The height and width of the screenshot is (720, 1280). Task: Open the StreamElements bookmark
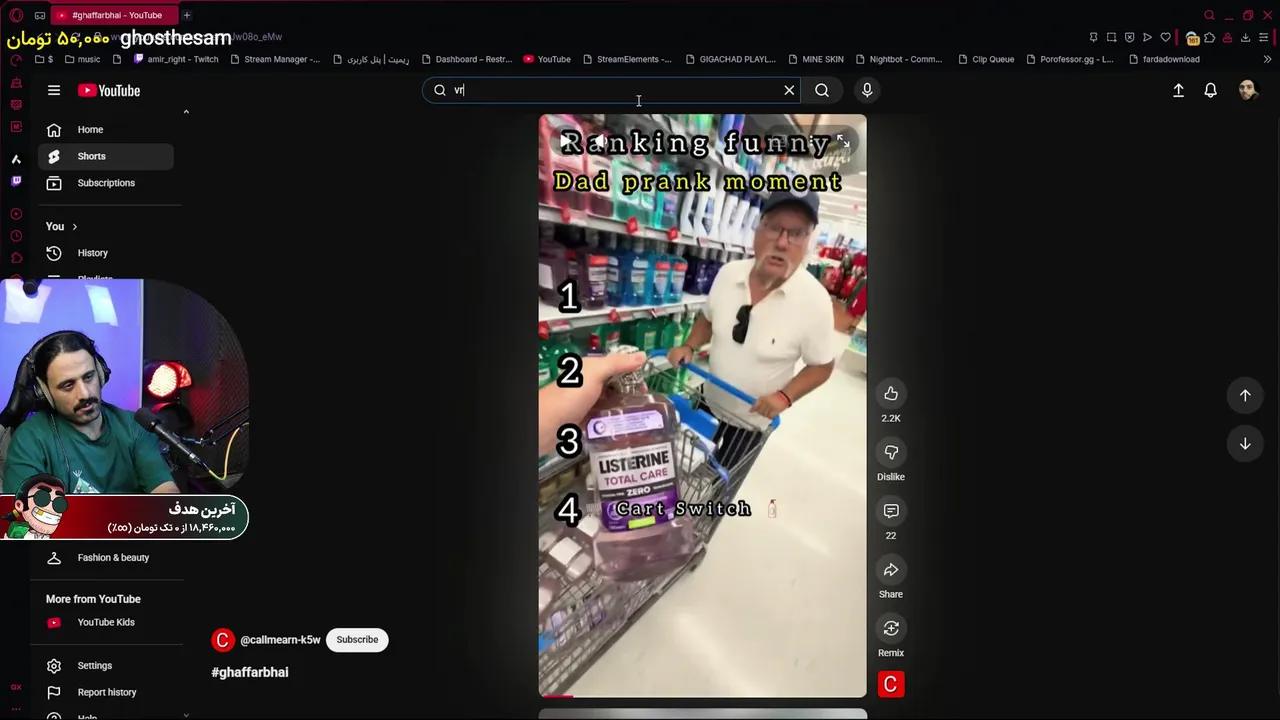pos(627,59)
